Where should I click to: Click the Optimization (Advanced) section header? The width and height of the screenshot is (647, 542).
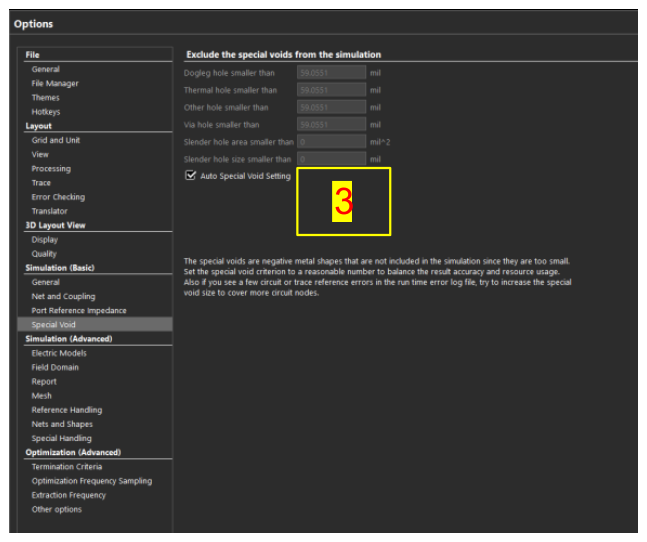73,452
